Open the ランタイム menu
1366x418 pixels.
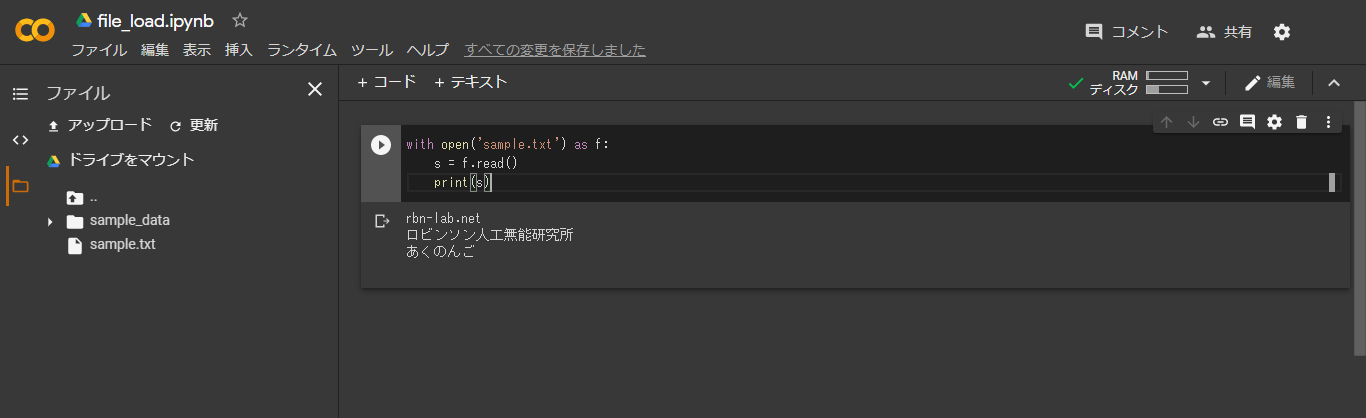point(301,50)
